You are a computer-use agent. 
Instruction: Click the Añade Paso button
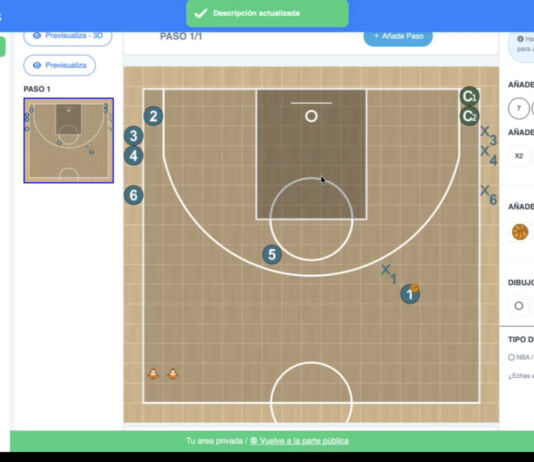pyautogui.click(x=398, y=36)
